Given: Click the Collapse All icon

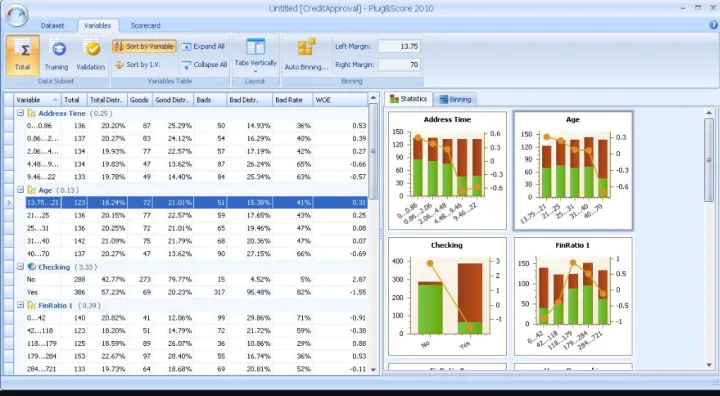Looking at the screenshot, I should (186, 65).
